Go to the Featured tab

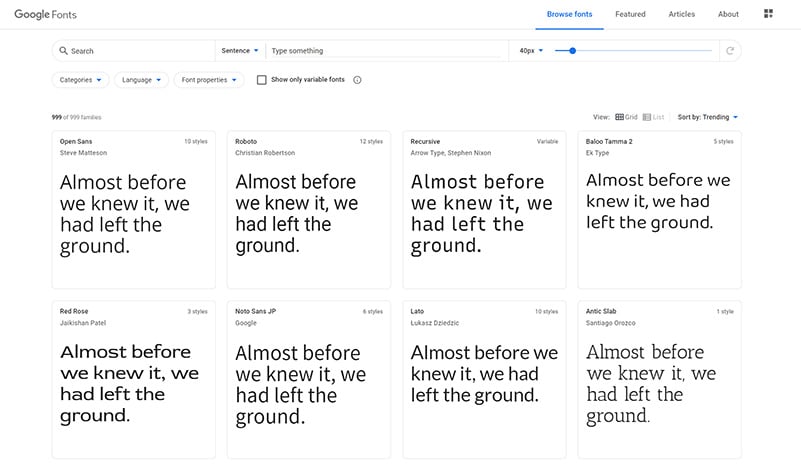pyautogui.click(x=630, y=14)
